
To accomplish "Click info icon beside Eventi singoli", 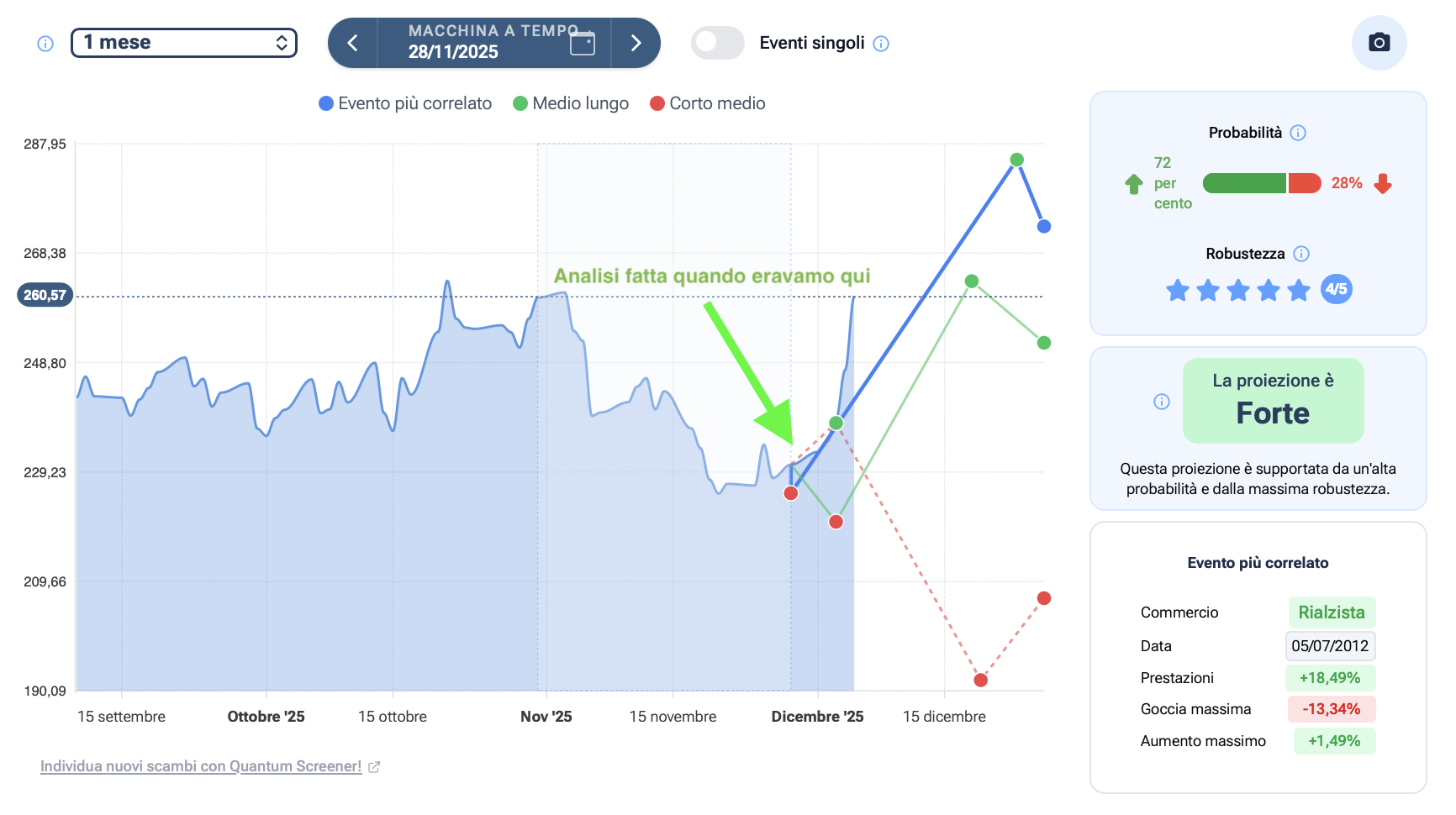I will point(881,44).
